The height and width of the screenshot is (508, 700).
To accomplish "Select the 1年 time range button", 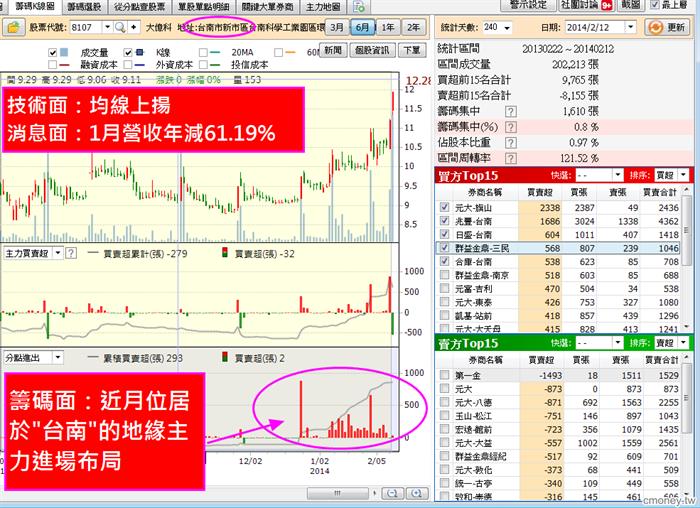I will tap(388, 27).
